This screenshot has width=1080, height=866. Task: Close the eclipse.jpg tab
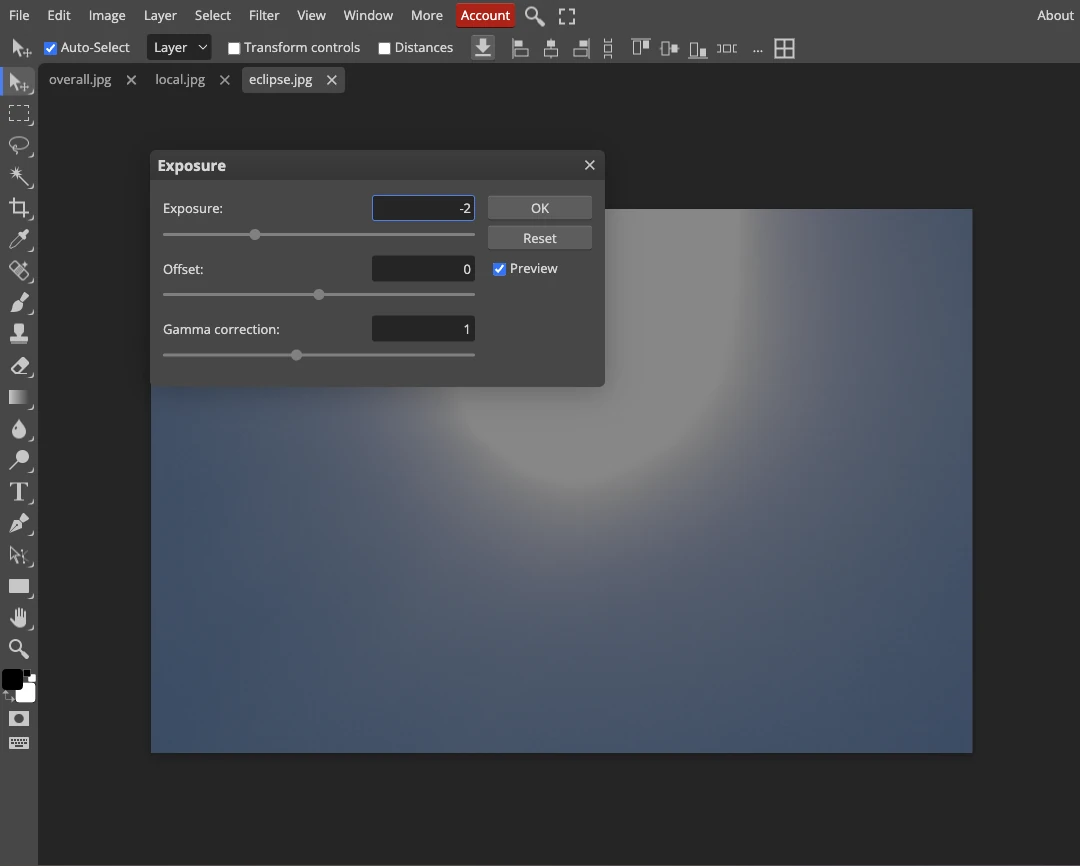pos(332,81)
